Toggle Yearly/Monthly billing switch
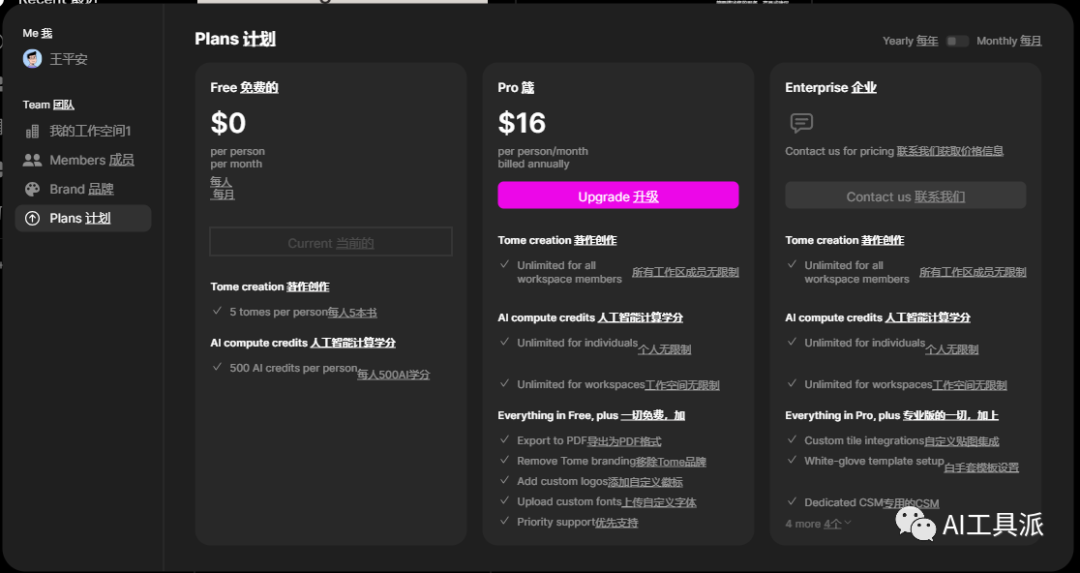This screenshot has width=1080, height=573. pos(957,41)
